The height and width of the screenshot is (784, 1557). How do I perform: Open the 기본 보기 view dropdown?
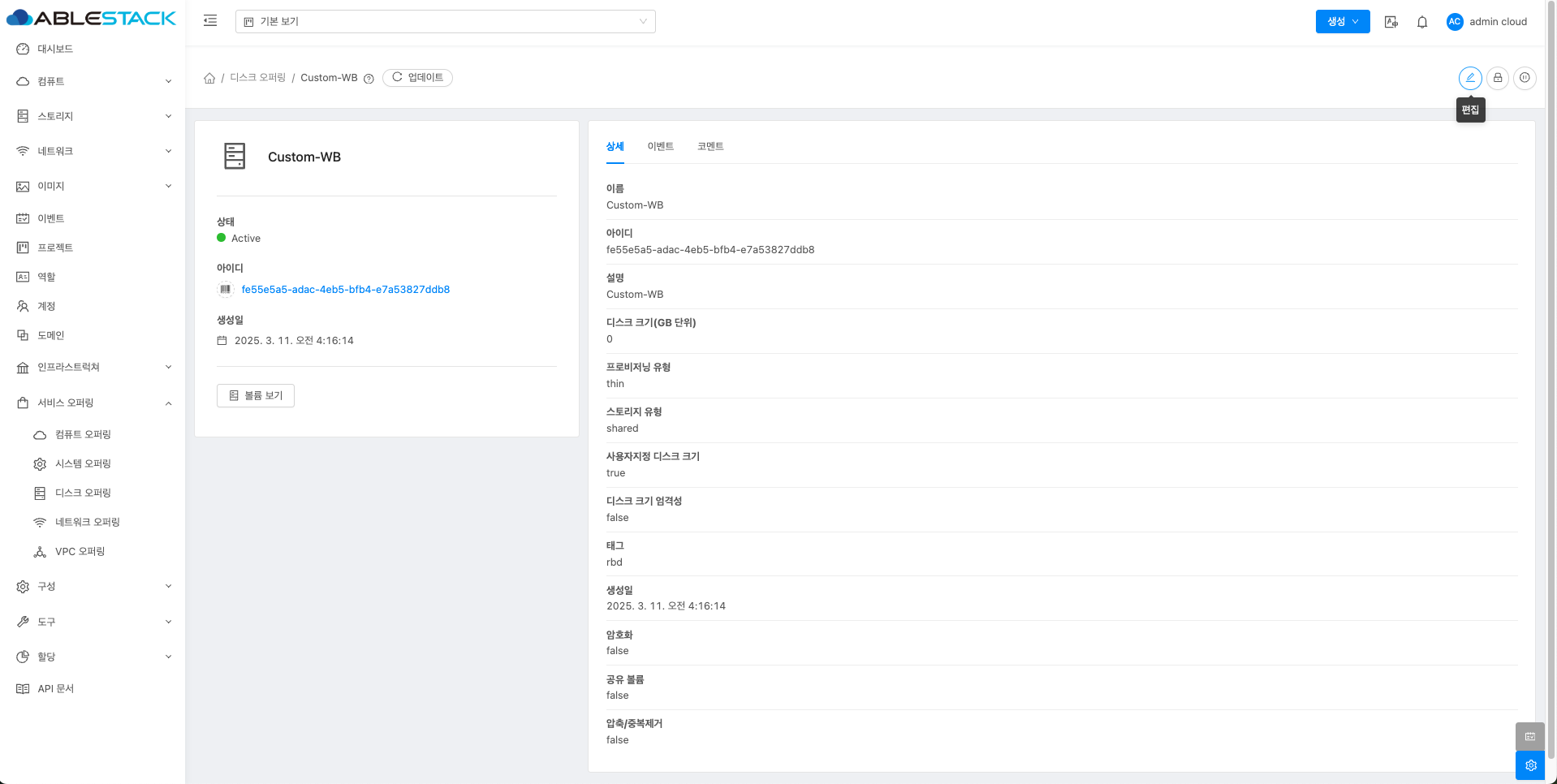445,22
